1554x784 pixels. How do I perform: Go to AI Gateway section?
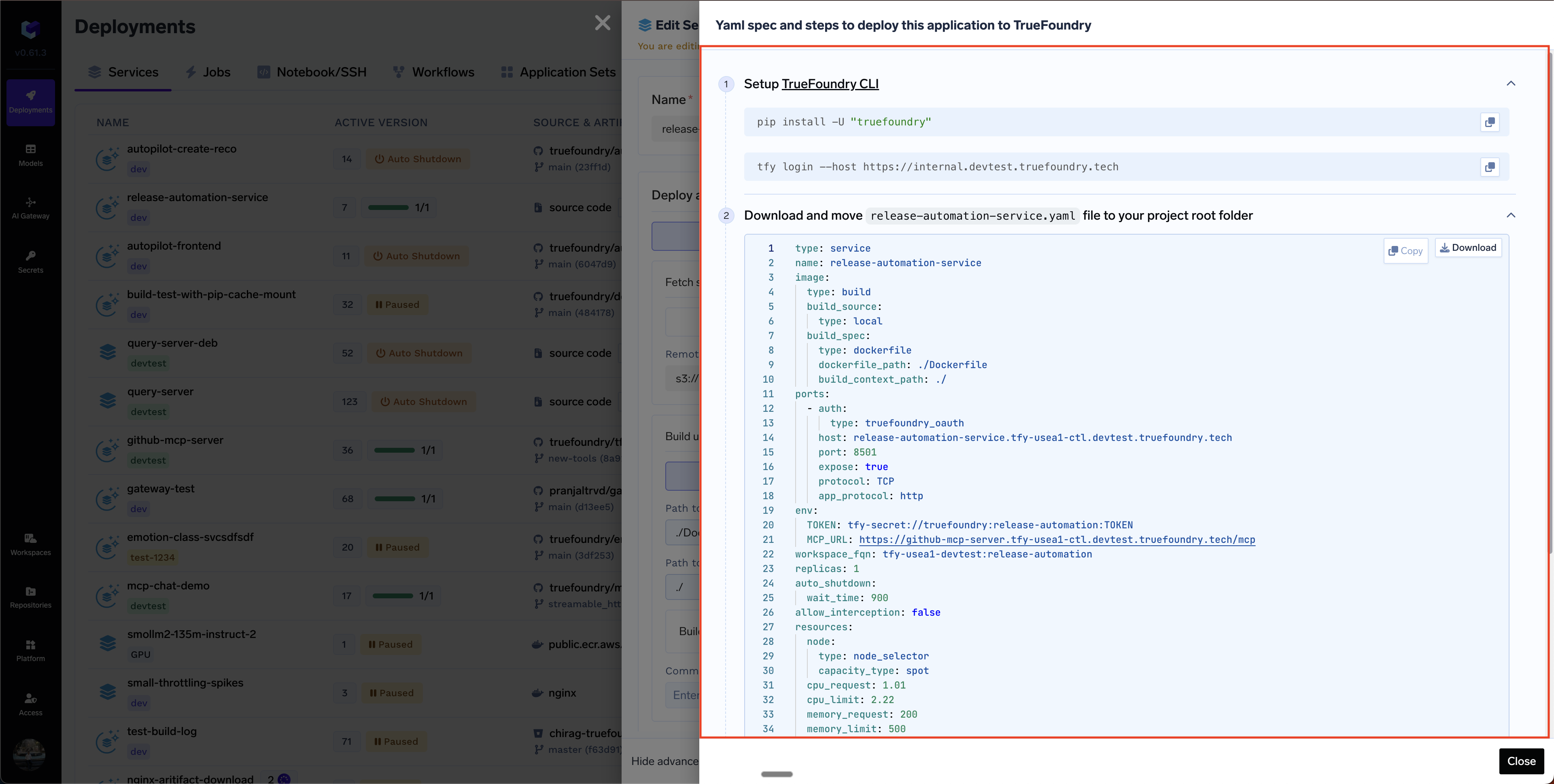click(x=31, y=208)
